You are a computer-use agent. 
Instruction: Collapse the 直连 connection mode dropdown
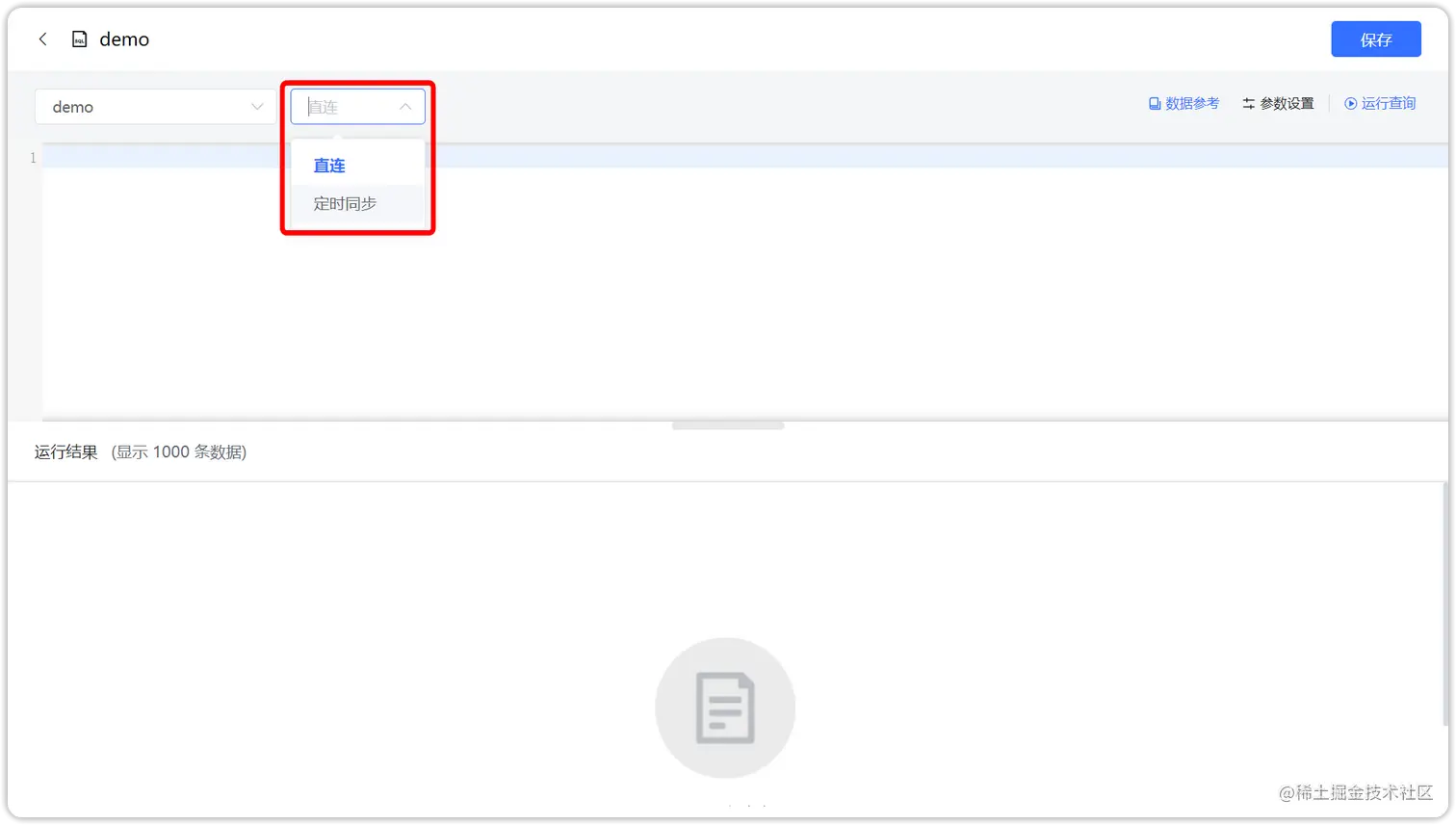[357, 107]
